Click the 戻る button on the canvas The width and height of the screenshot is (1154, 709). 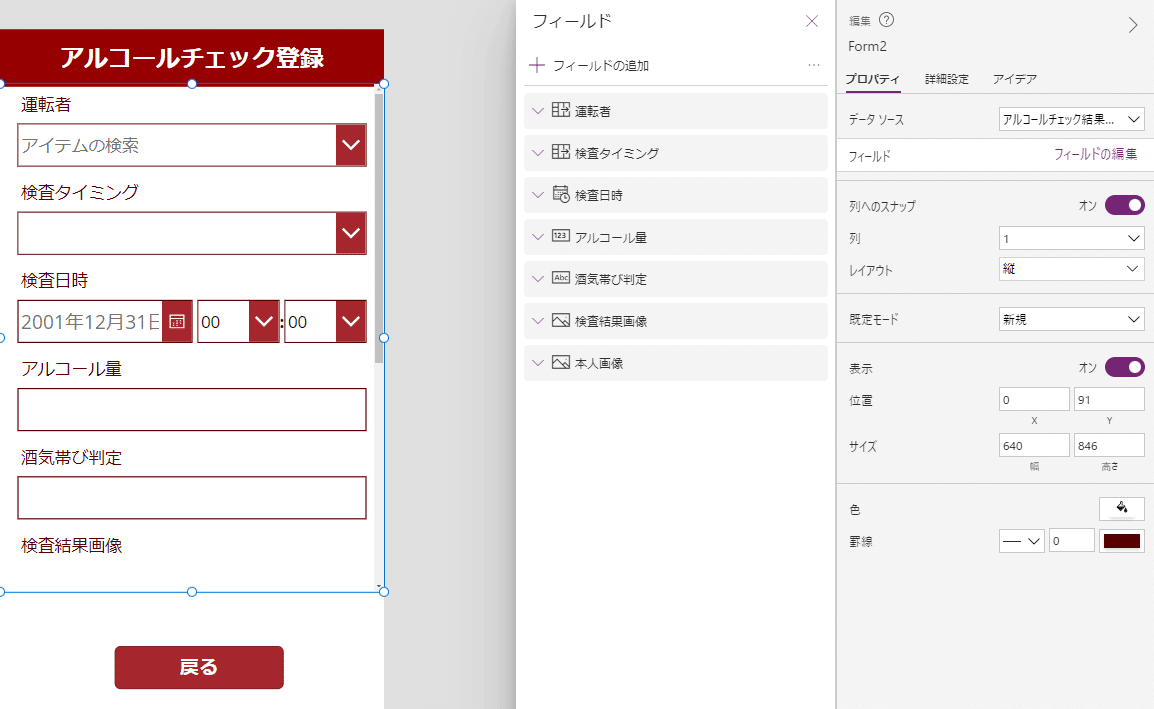pos(199,667)
